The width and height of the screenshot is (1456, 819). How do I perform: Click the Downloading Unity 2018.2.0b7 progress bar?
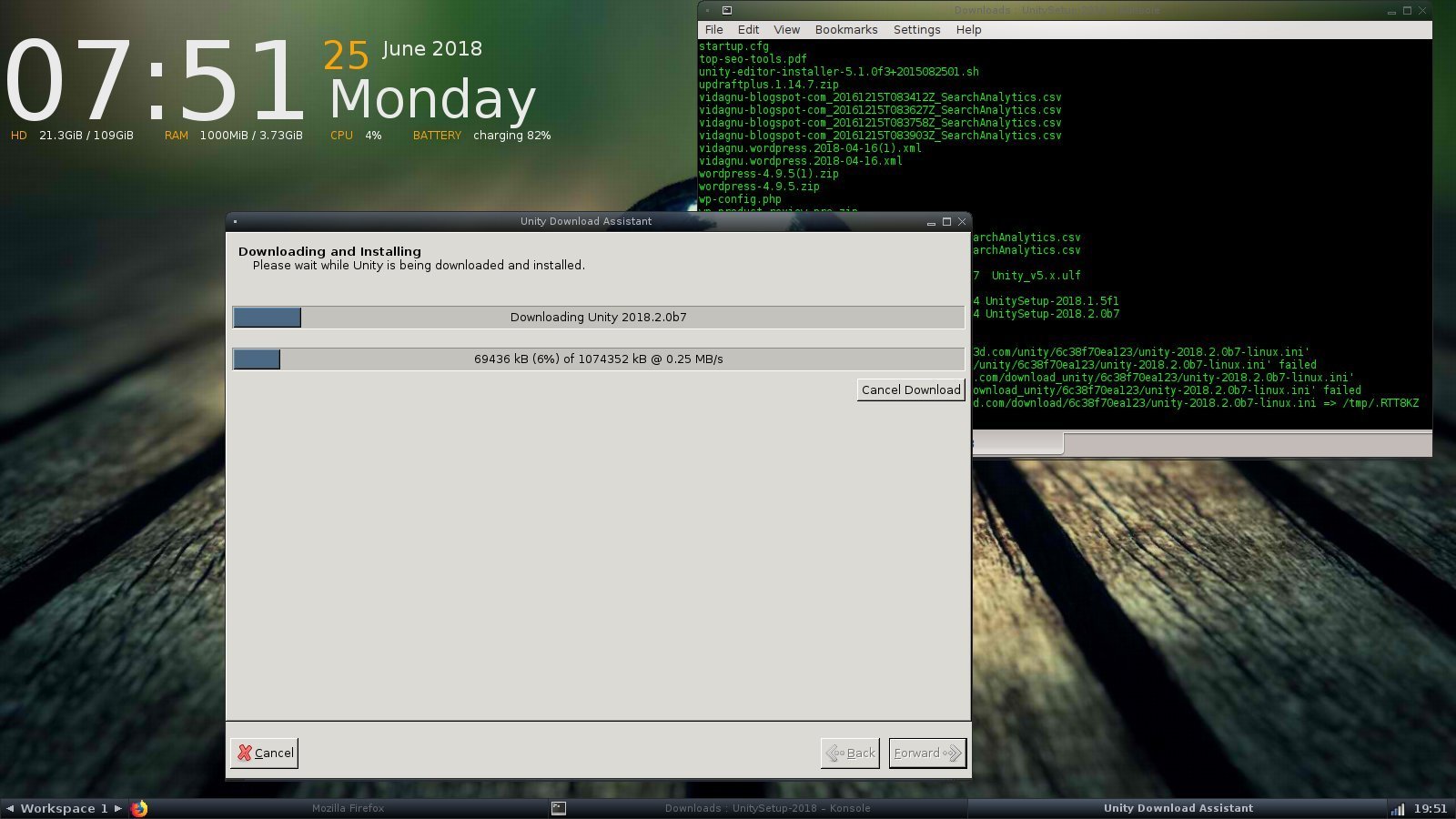[x=599, y=317]
